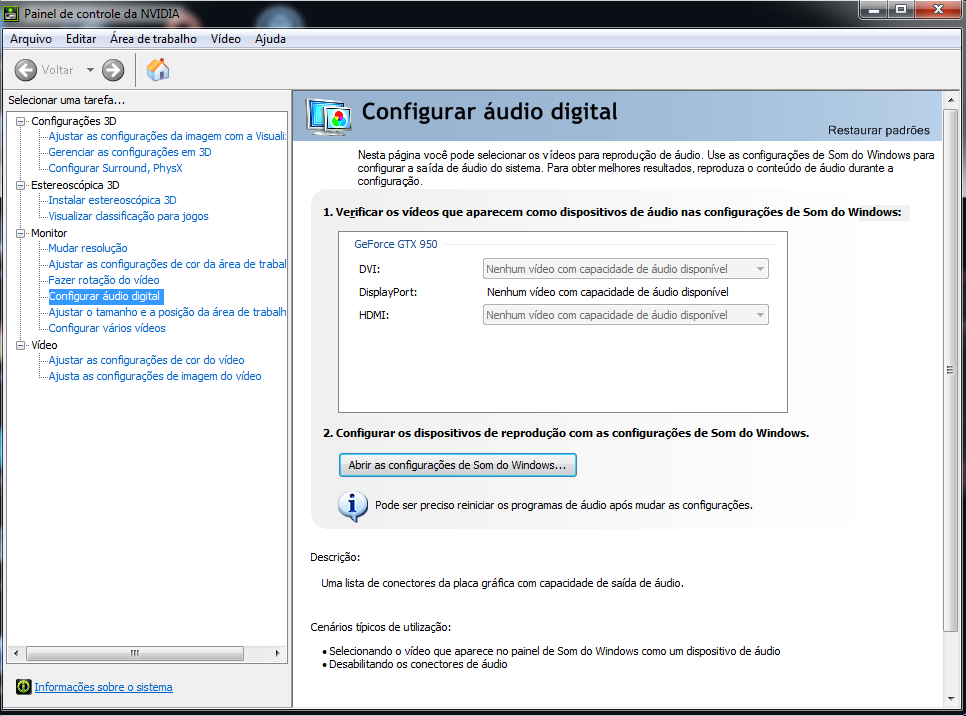Select Ajustar as configurações de cor da área de trabalho
This screenshot has width=966, height=716.
click(x=167, y=264)
